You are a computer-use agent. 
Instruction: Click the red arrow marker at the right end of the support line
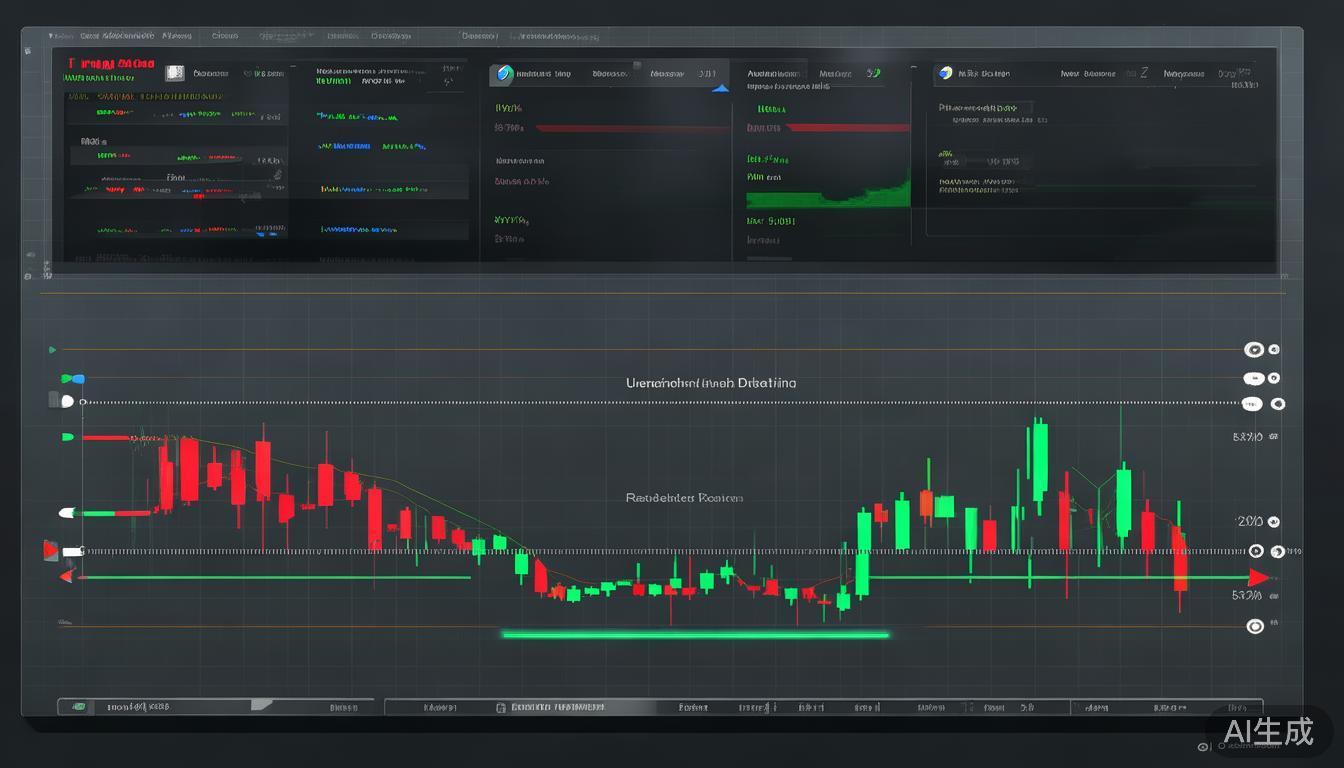tap(1258, 577)
